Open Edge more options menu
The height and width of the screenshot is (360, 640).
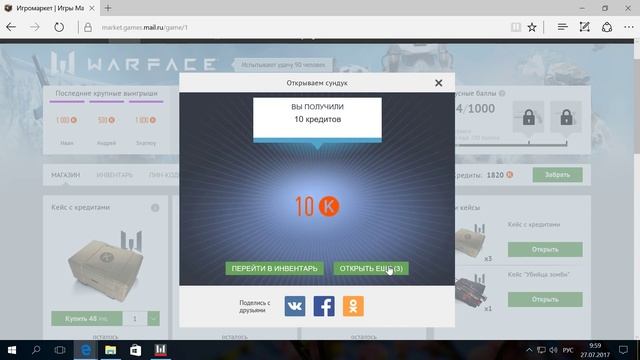629,27
